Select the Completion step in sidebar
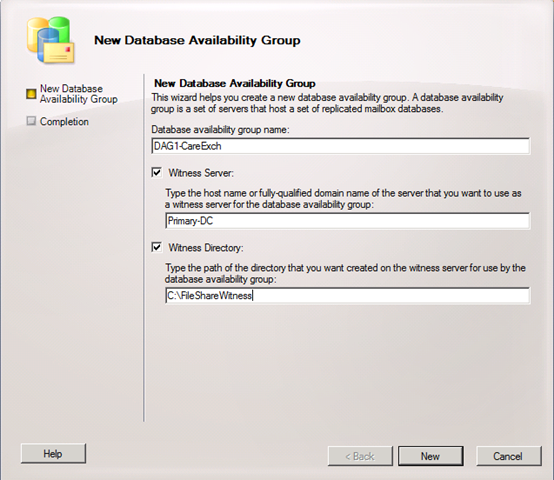Image resolution: width=554 pixels, height=480 pixels. (x=64, y=122)
